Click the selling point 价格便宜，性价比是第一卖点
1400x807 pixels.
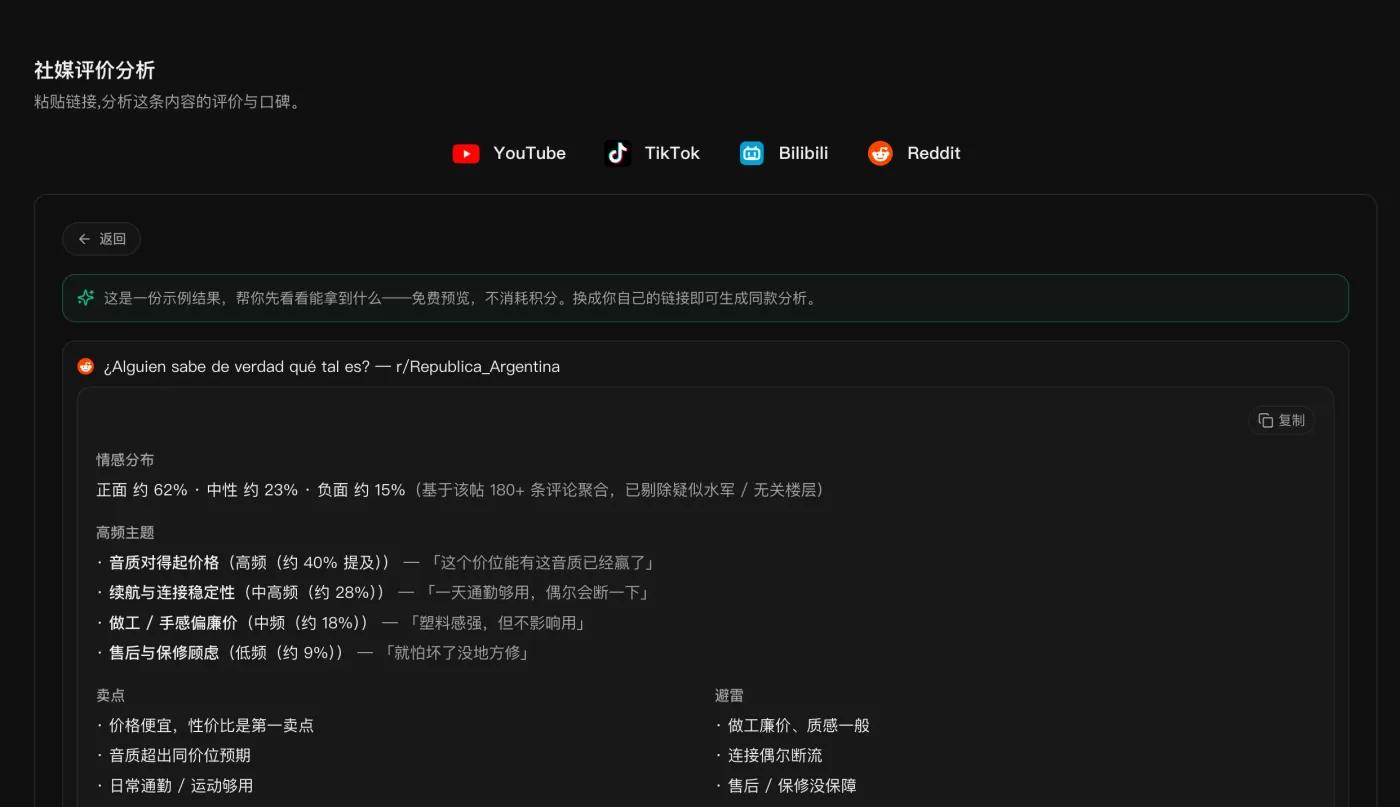point(205,726)
